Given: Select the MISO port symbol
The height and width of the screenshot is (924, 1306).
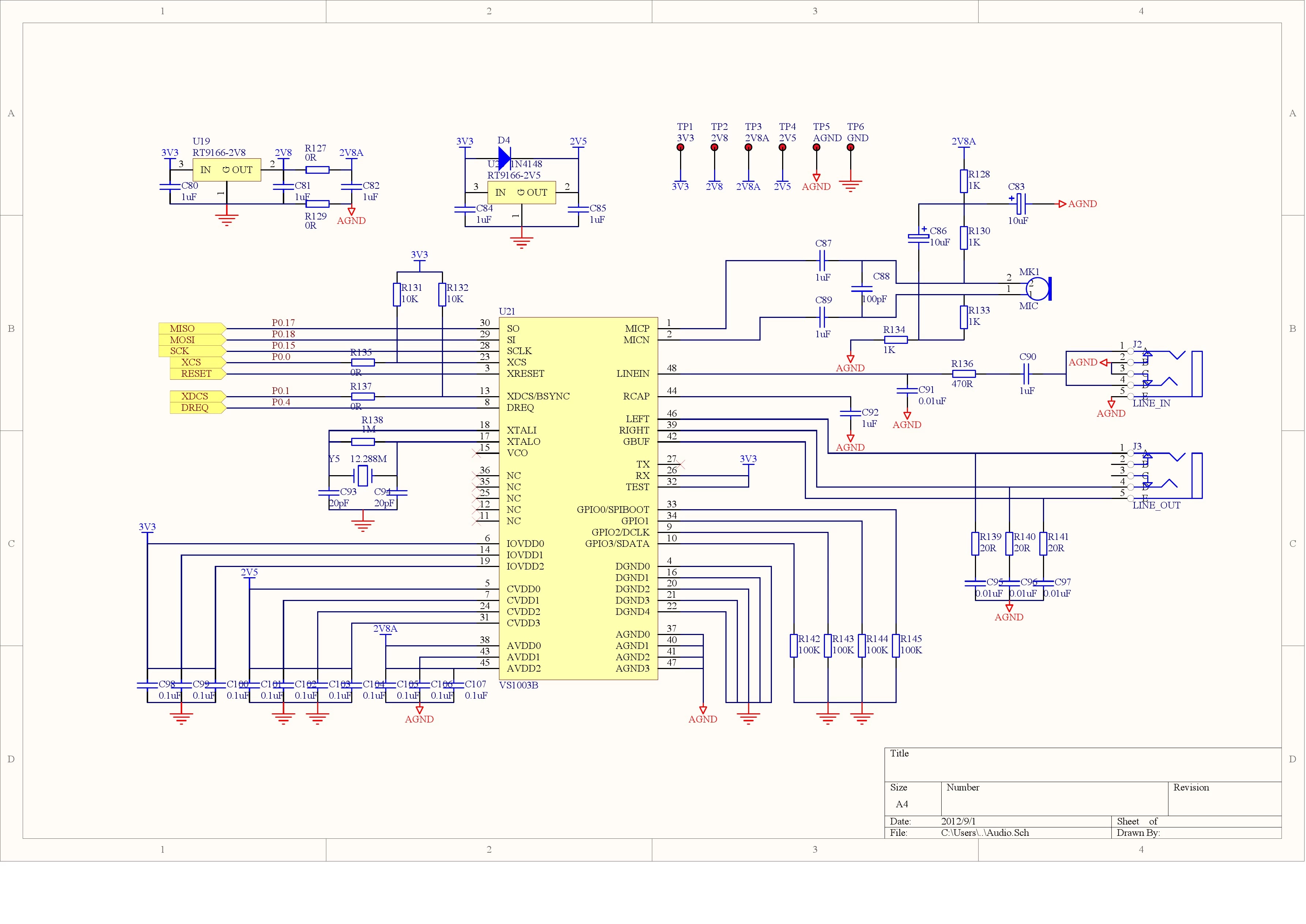Looking at the screenshot, I should 192,328.
